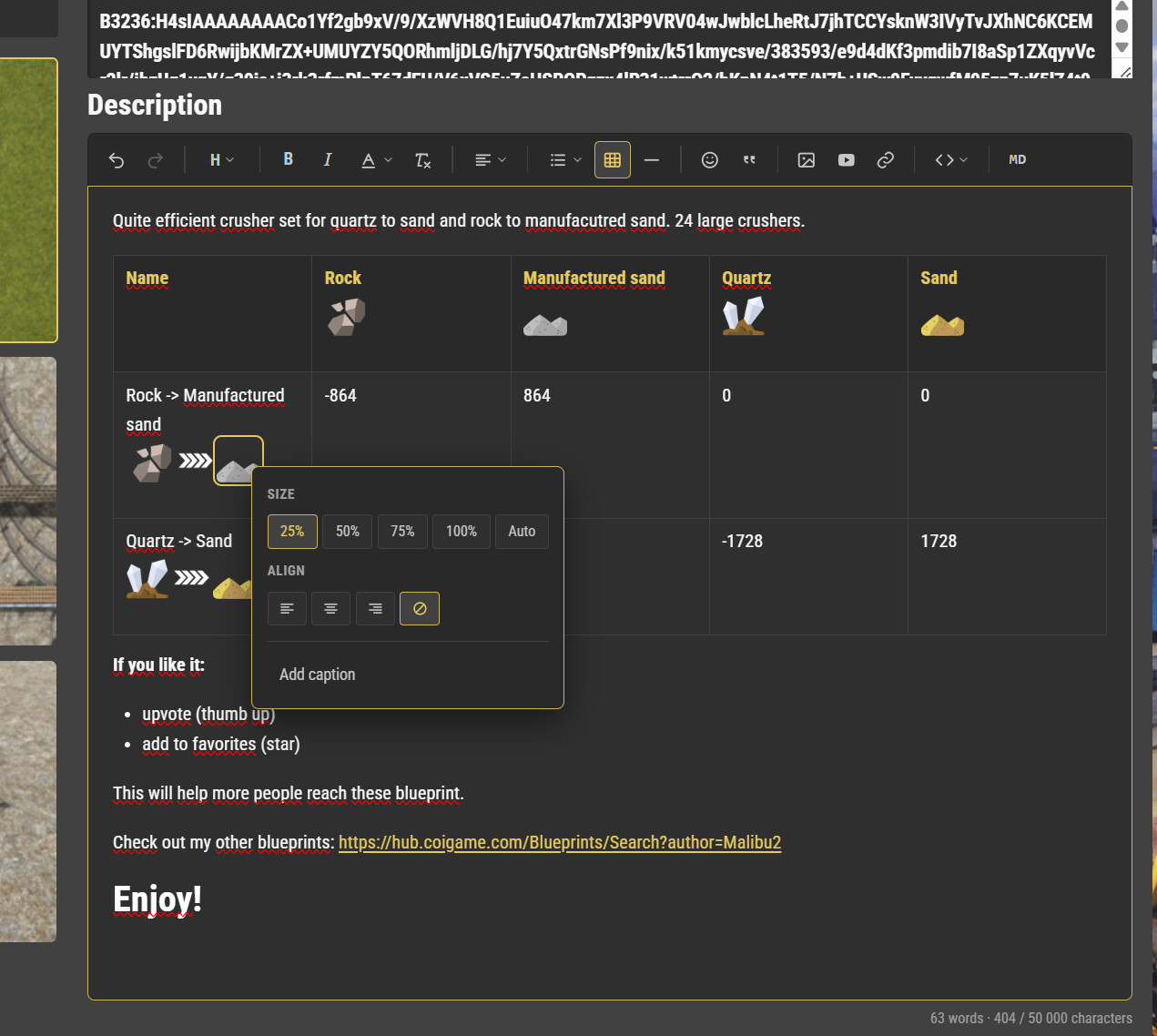The width and height of the screenshot is (1157, 1036).
Task: Click the 'add to favorites (star)' bullet
Action: [x=221, y=745]
